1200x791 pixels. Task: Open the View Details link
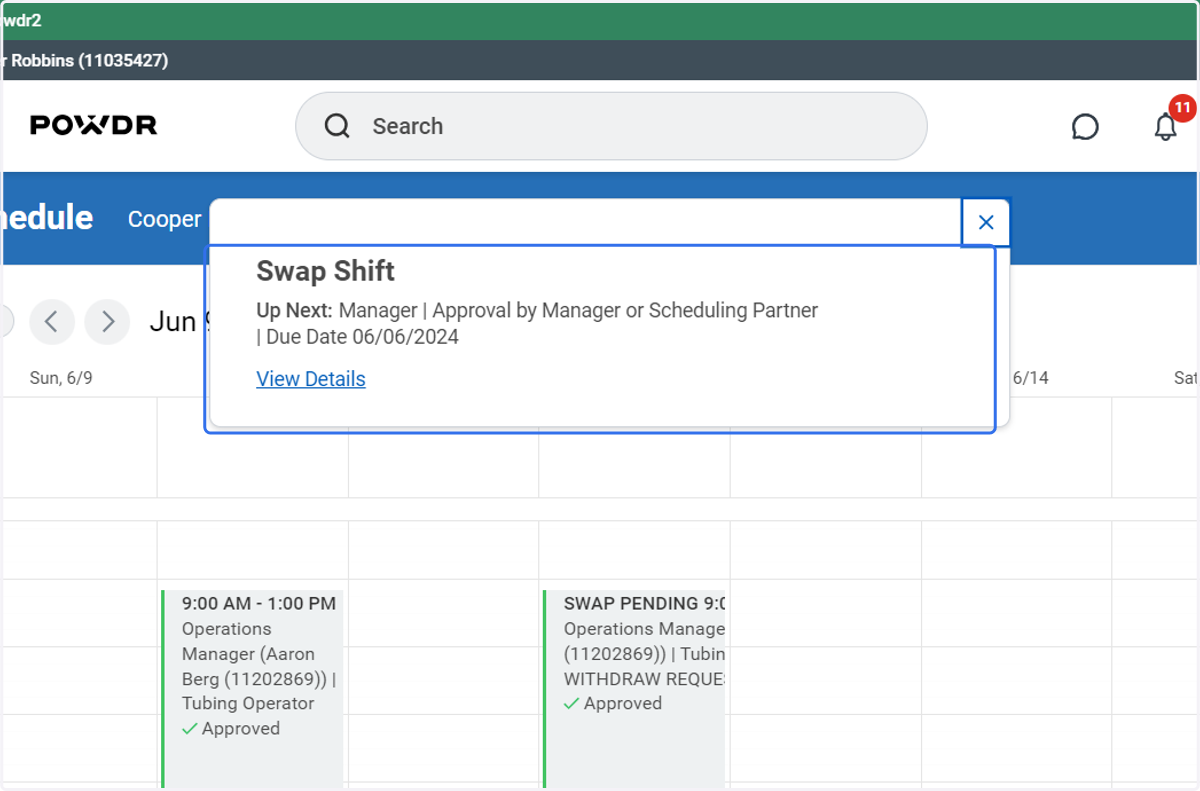[x=311, y=379]
